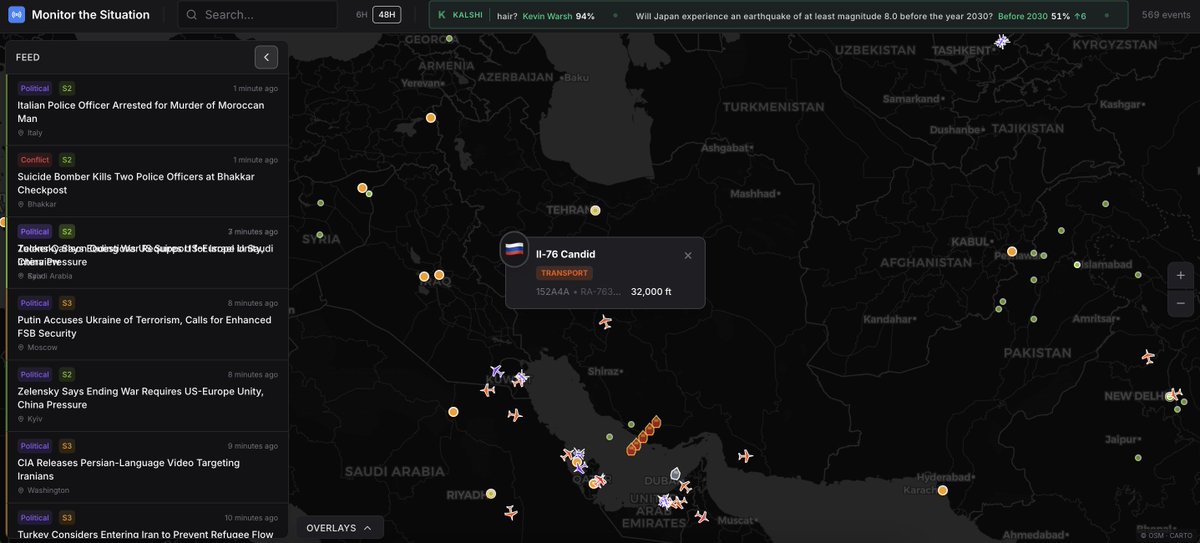The width and height of the screenshot is (1200, 543).
Task: Switch time range to 6H
Action: pos(362,15)
